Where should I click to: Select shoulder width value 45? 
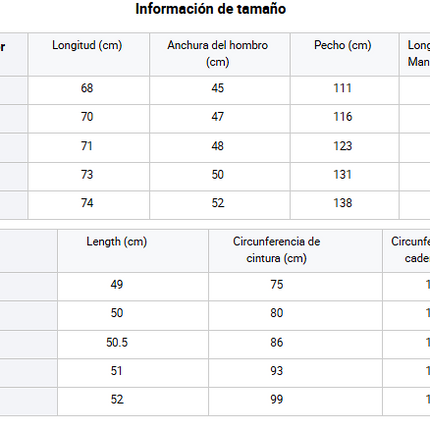point(220,90)
